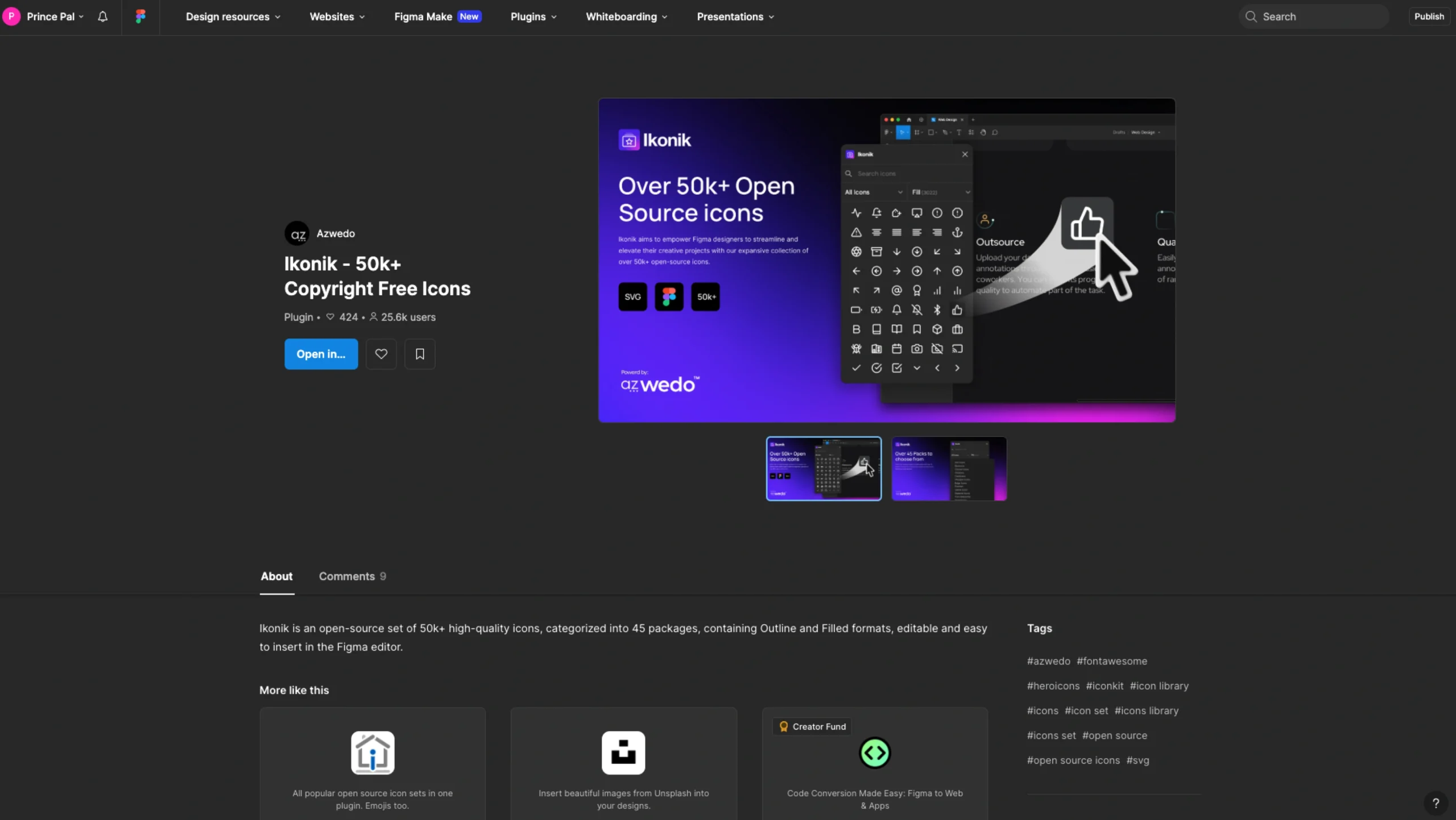The image size is (1456, 820).
Task: Click the notifications bell icon
Action: [x=102, y=17]
